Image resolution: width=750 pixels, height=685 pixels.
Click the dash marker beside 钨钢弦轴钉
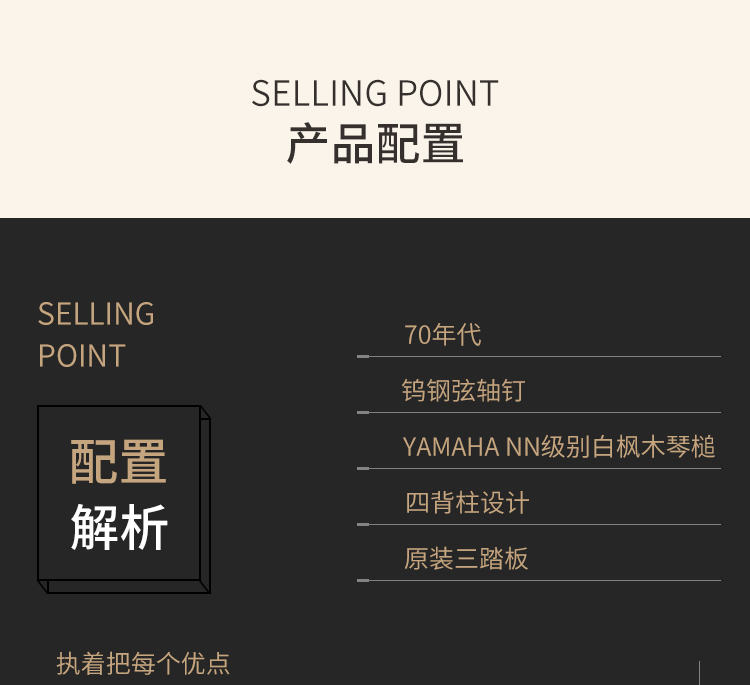pos(363,412)
